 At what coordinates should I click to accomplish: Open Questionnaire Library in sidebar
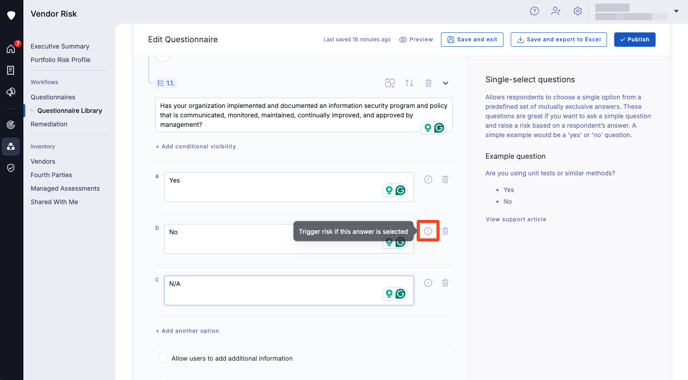[x=69, y=111]
